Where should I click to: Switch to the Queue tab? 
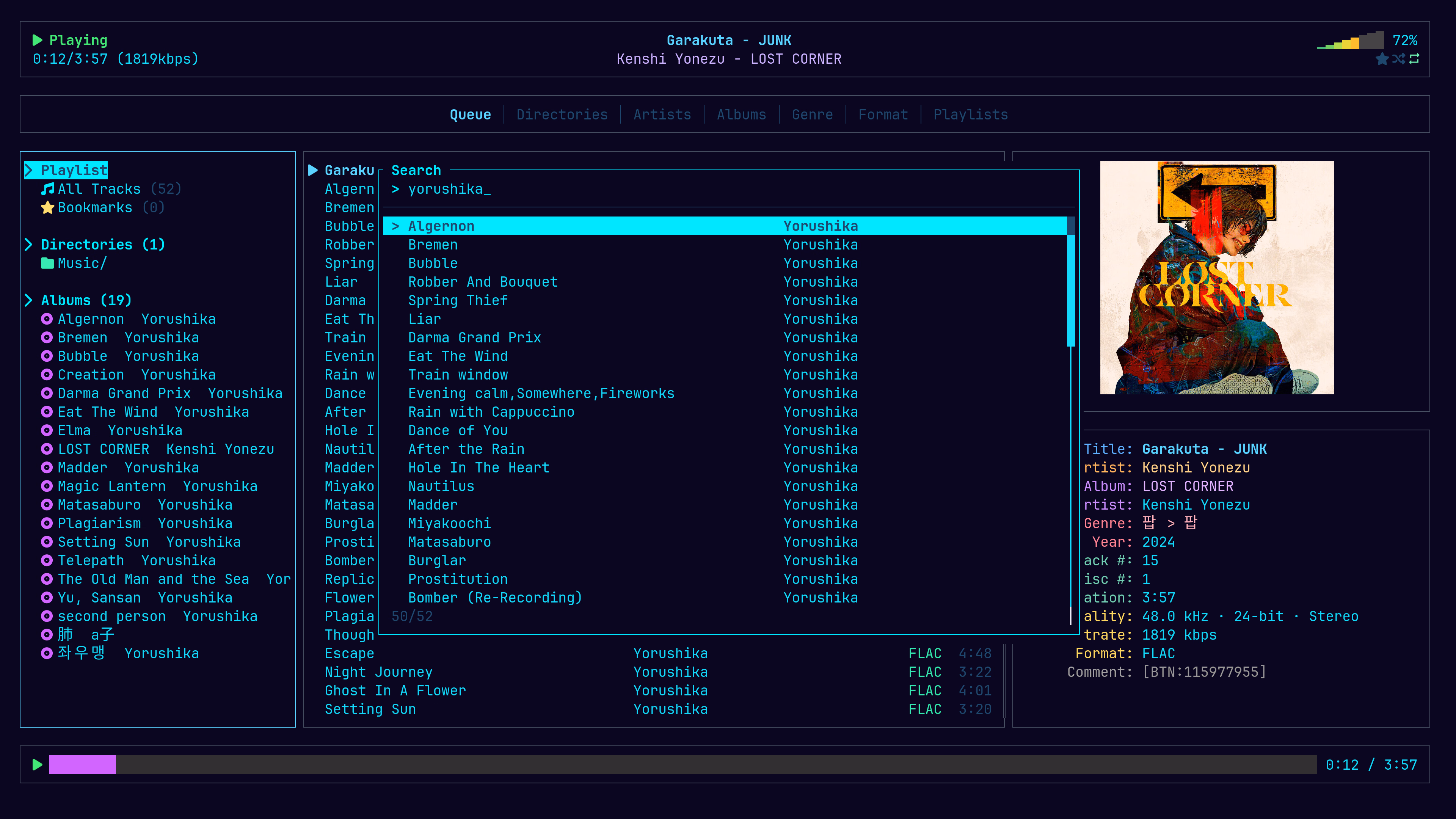470,115
